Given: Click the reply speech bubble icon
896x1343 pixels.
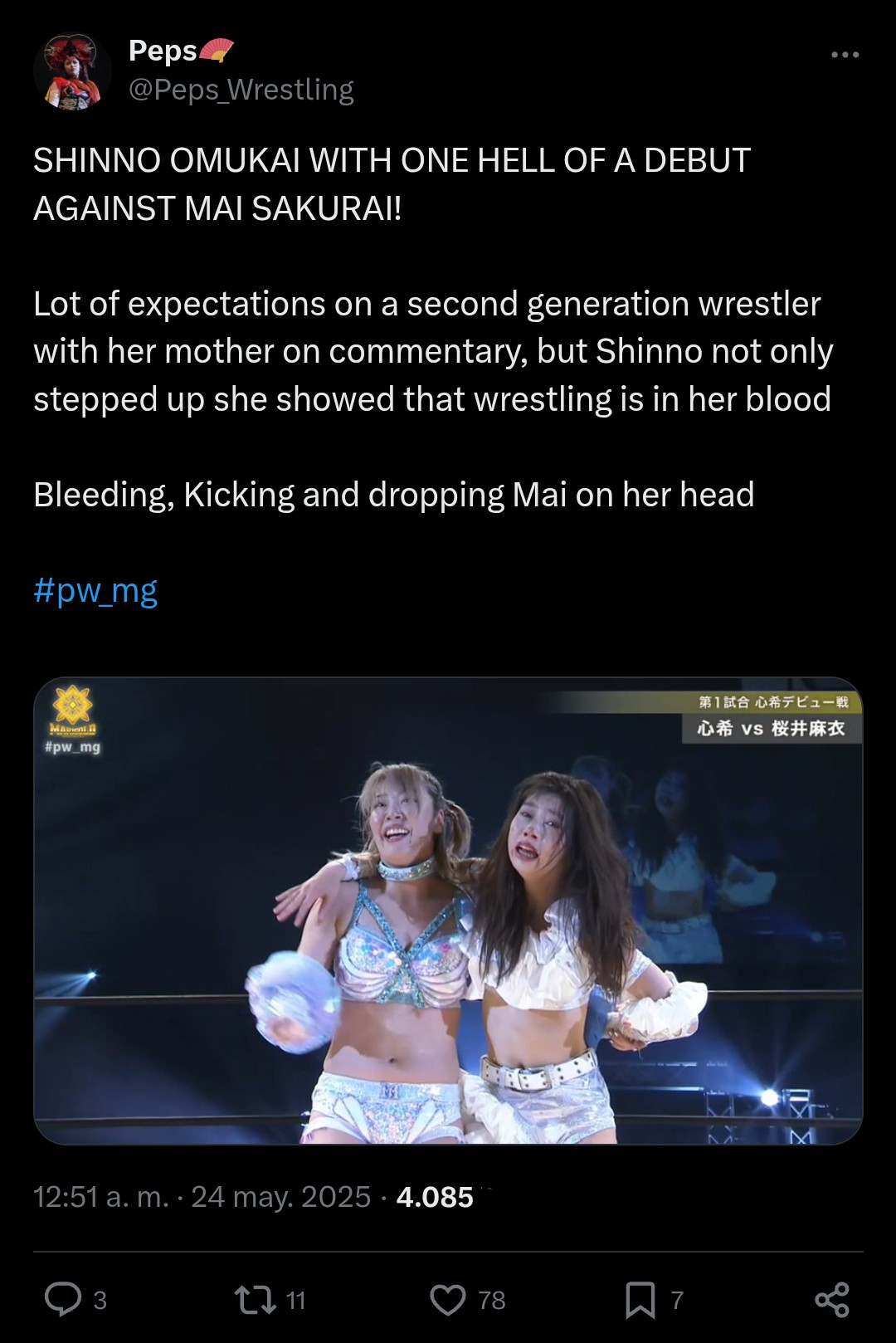Looking at the screenshot, I should click(x=63, y=1299).
